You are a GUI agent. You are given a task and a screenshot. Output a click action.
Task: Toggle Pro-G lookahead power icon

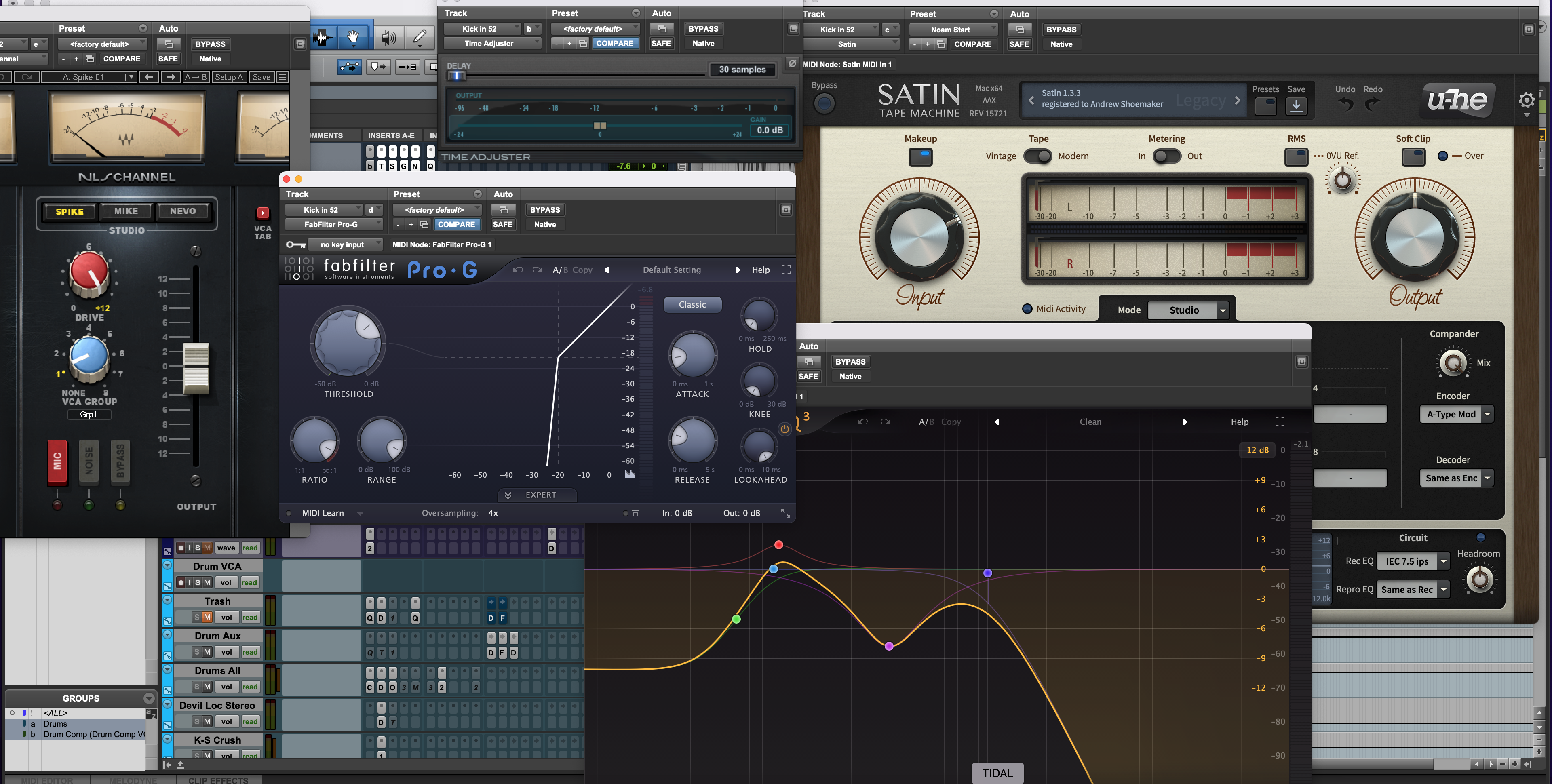pyautogui.click(x=784, y=429)
